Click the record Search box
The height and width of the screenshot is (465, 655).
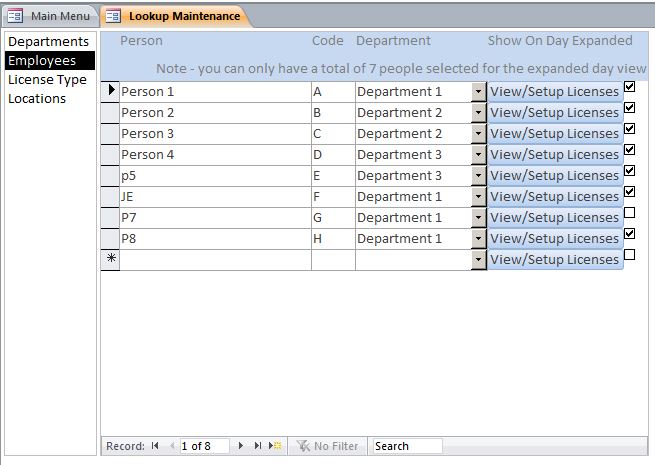pos(407,446)
